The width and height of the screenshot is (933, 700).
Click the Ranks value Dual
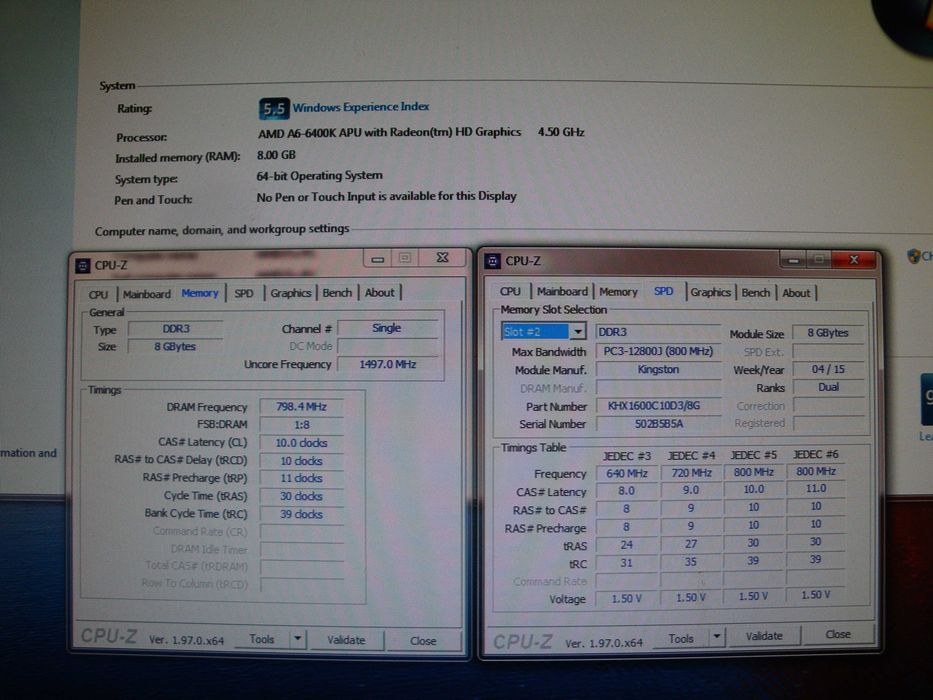[828, 387]
